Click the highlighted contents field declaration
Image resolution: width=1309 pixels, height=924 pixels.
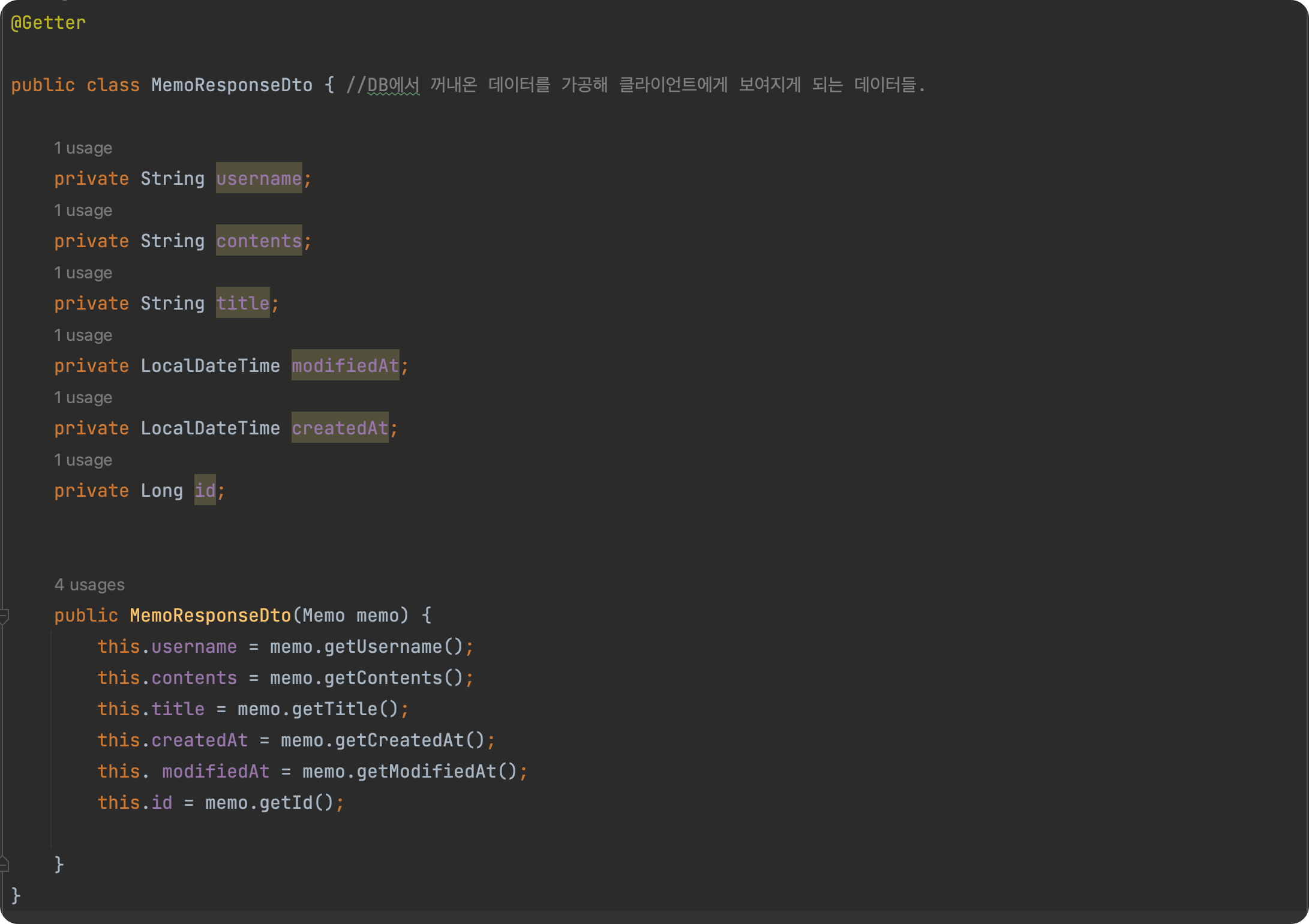(x=259, y=241)
